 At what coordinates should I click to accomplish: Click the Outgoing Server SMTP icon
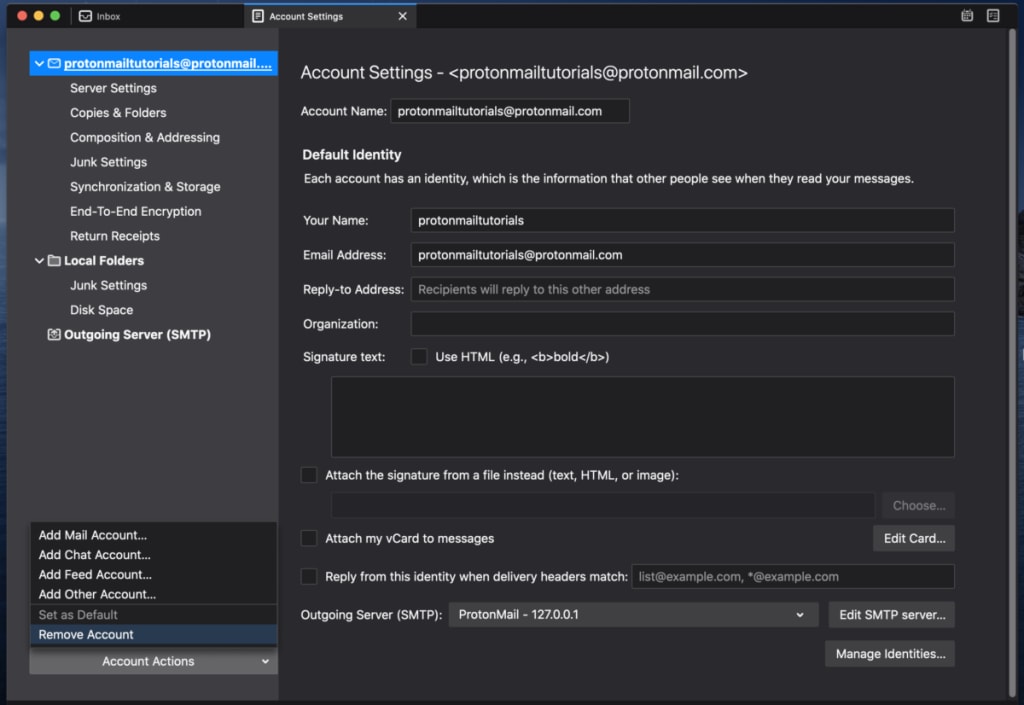coord(54,334)
